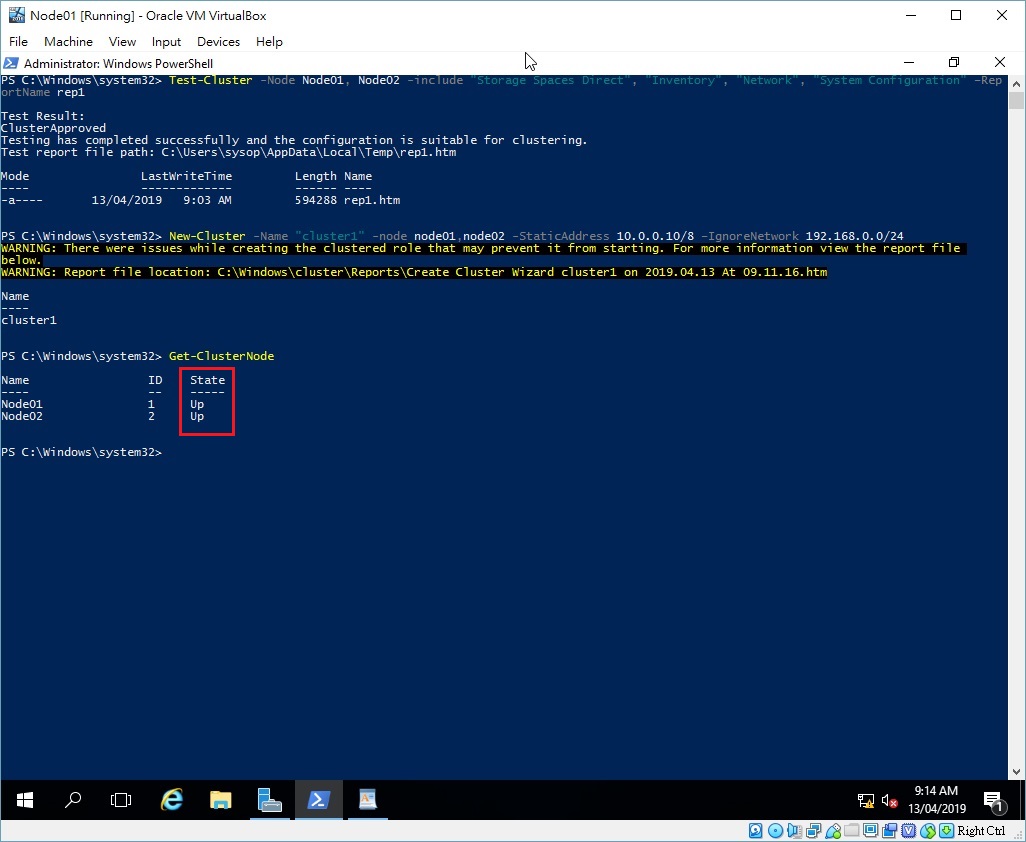Click the VirtualBox USB devices status icon

click(832, 830)
